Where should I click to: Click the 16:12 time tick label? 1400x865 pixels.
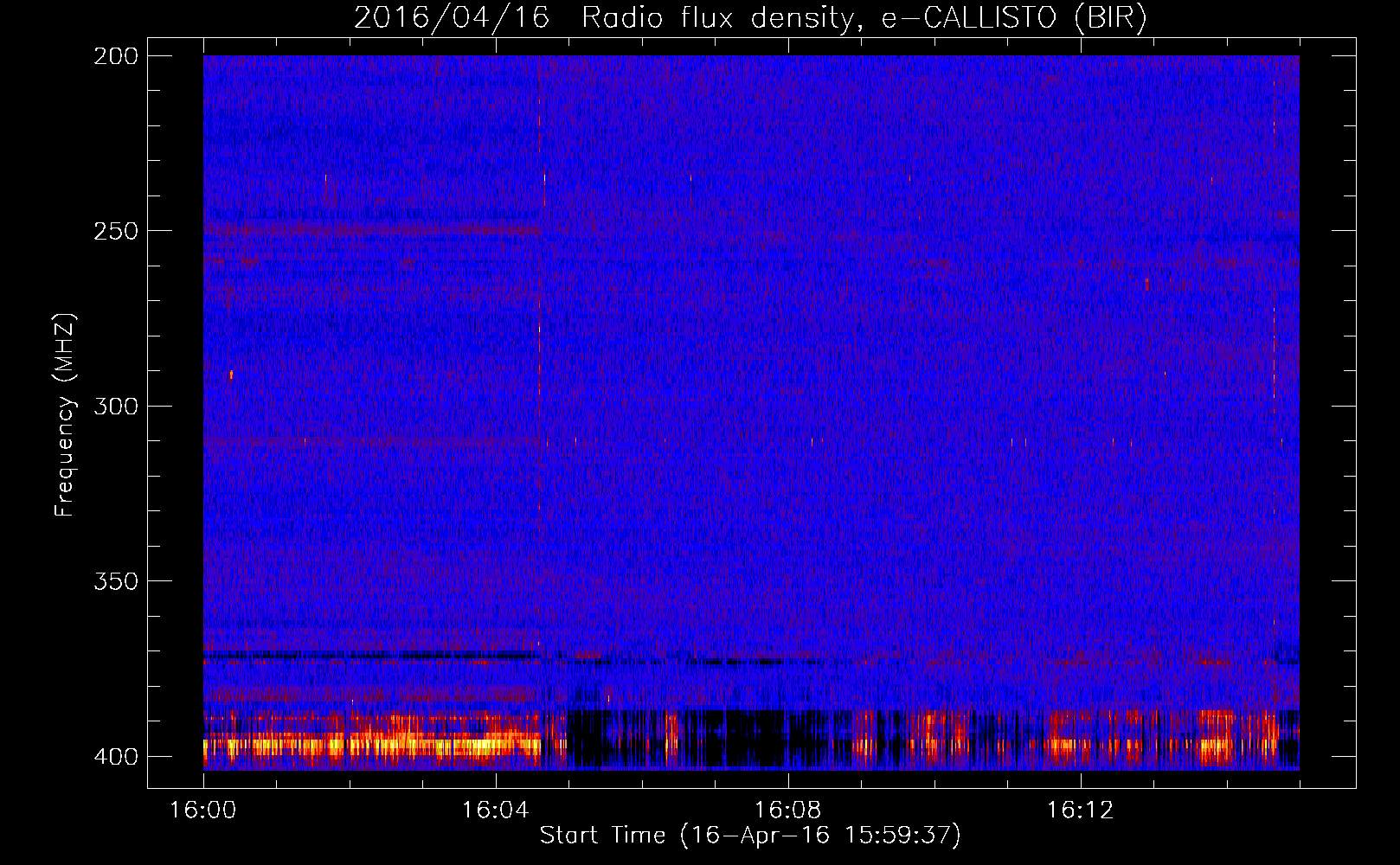tap(1080, 811)
